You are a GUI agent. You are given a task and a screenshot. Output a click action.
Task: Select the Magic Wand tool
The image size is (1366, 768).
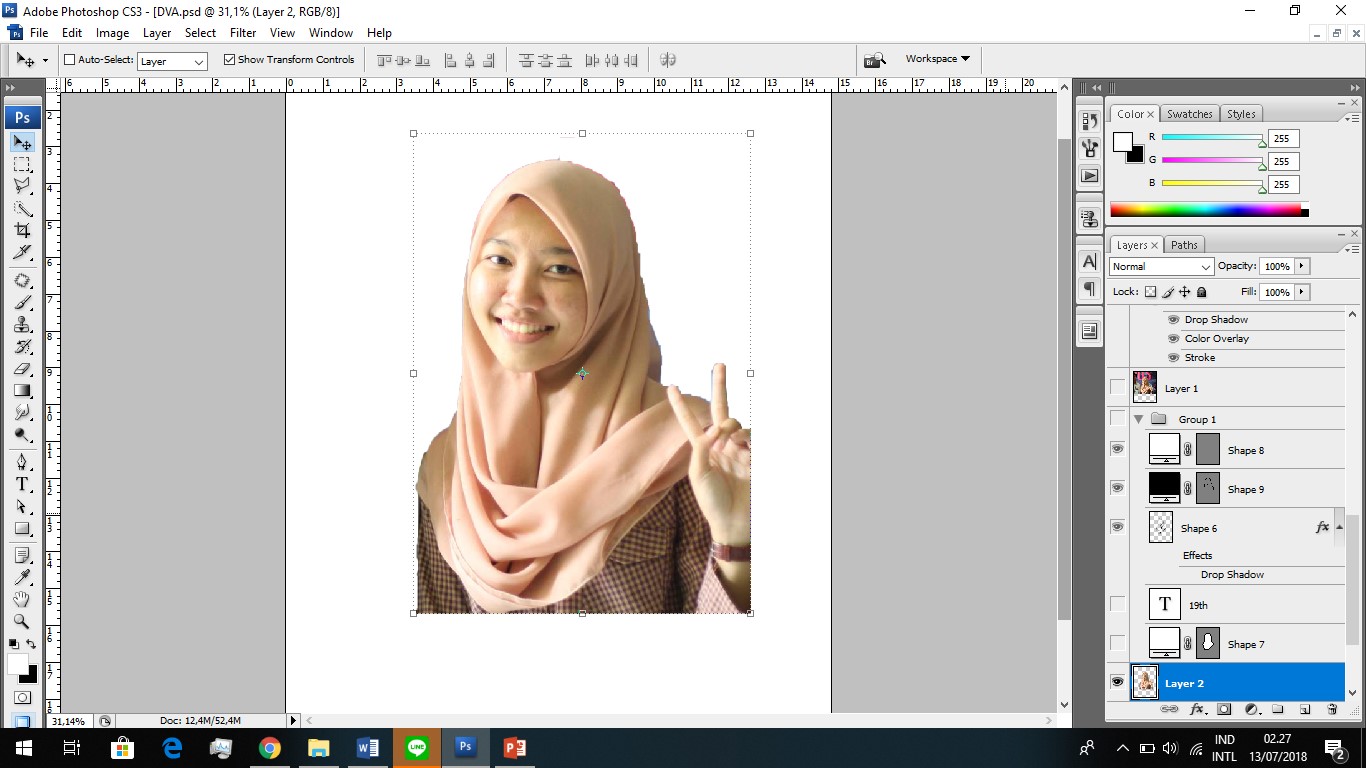(22, 208)
